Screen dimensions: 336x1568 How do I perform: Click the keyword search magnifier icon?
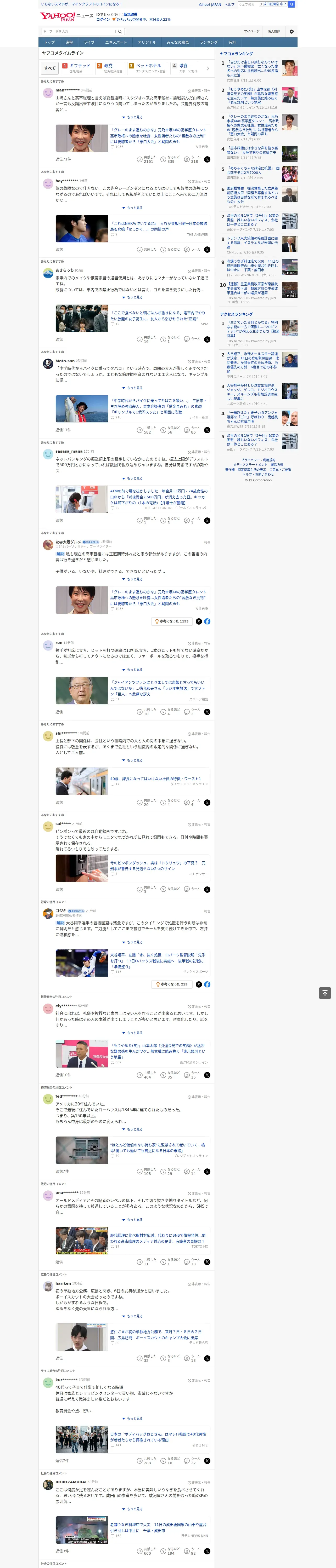[x=120, y=32]
